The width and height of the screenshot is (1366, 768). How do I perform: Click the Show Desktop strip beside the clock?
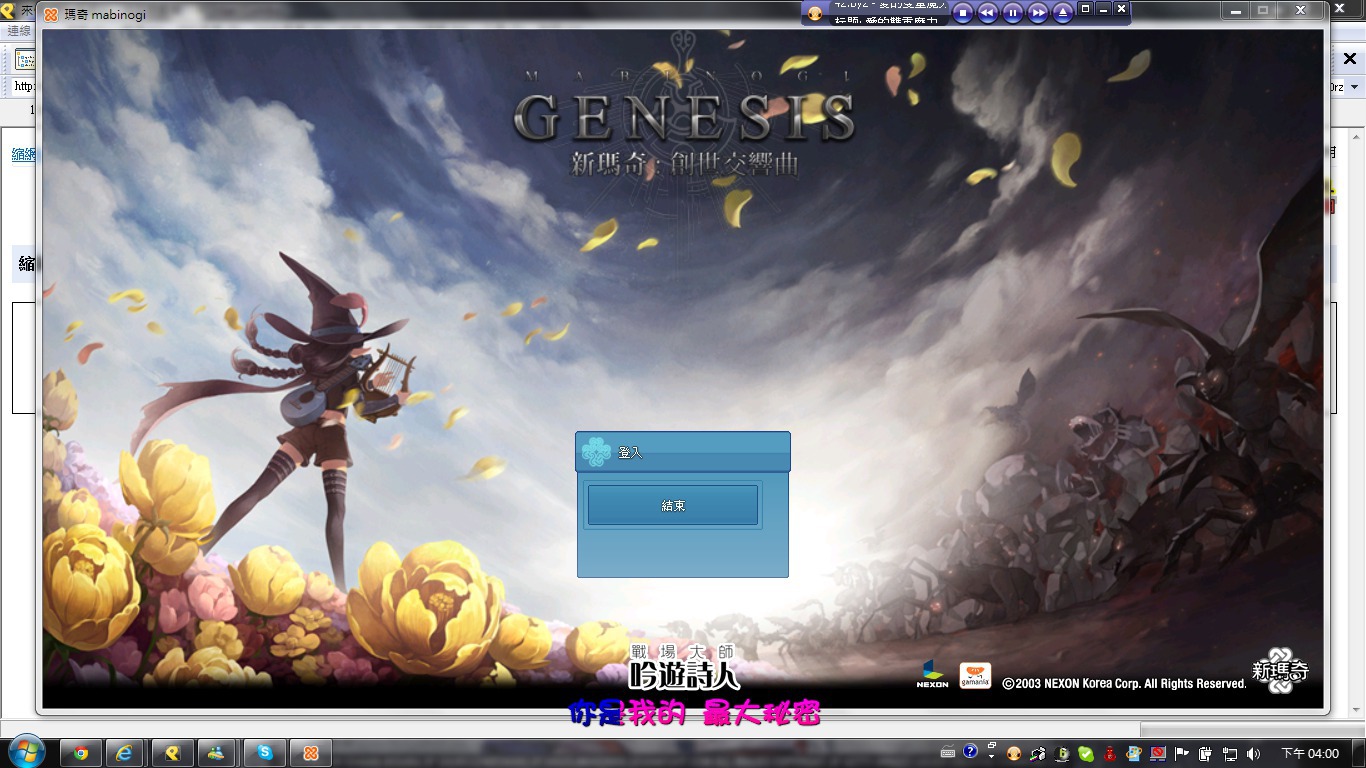click(1358, 753)
